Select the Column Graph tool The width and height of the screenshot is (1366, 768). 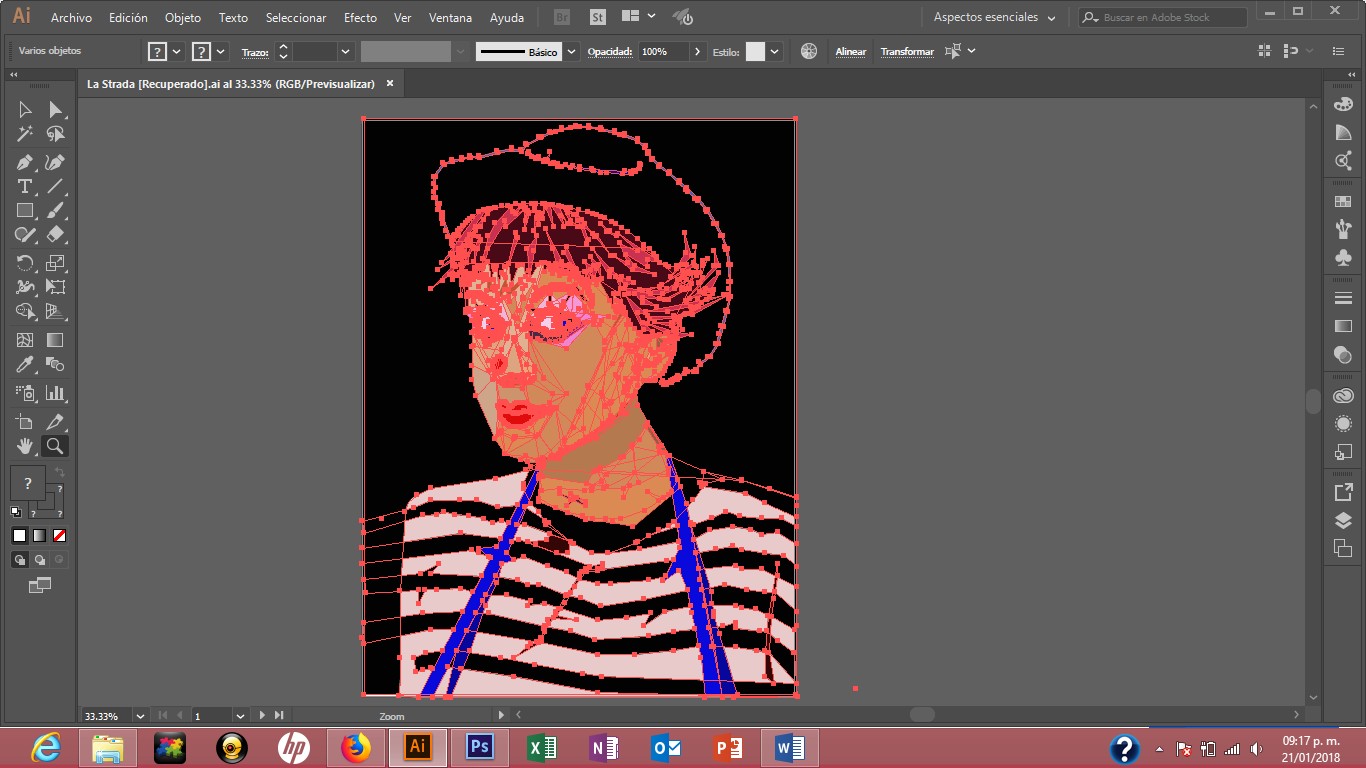click(56, 393)
